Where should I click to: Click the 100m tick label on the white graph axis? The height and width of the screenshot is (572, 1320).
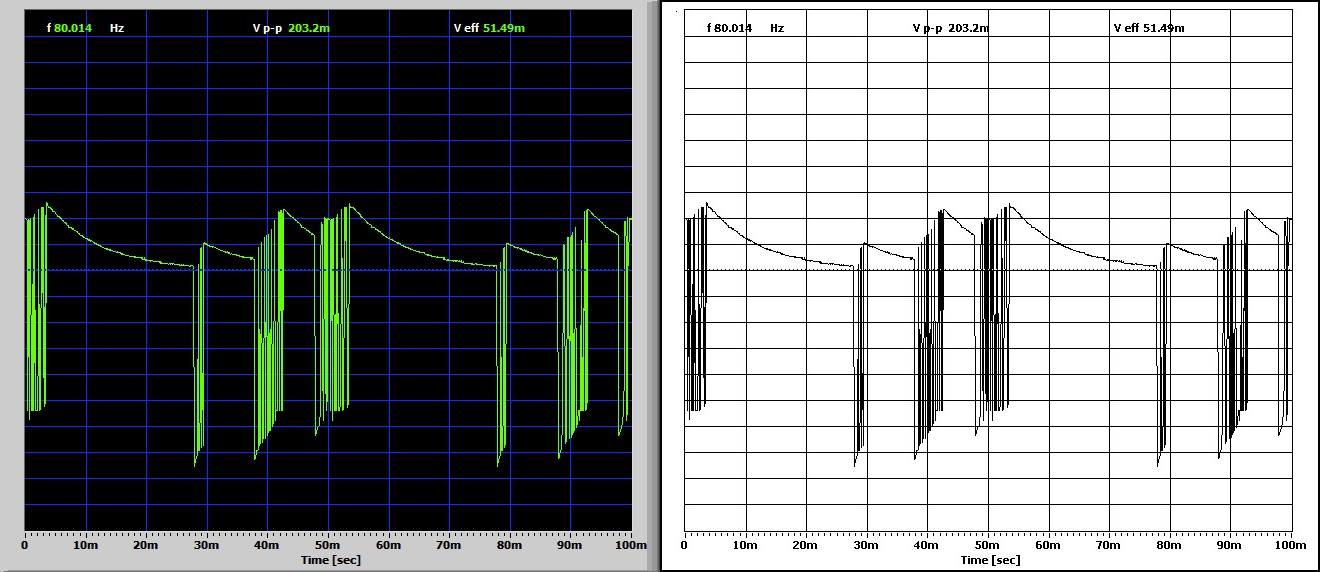[x=1289, y=546]
